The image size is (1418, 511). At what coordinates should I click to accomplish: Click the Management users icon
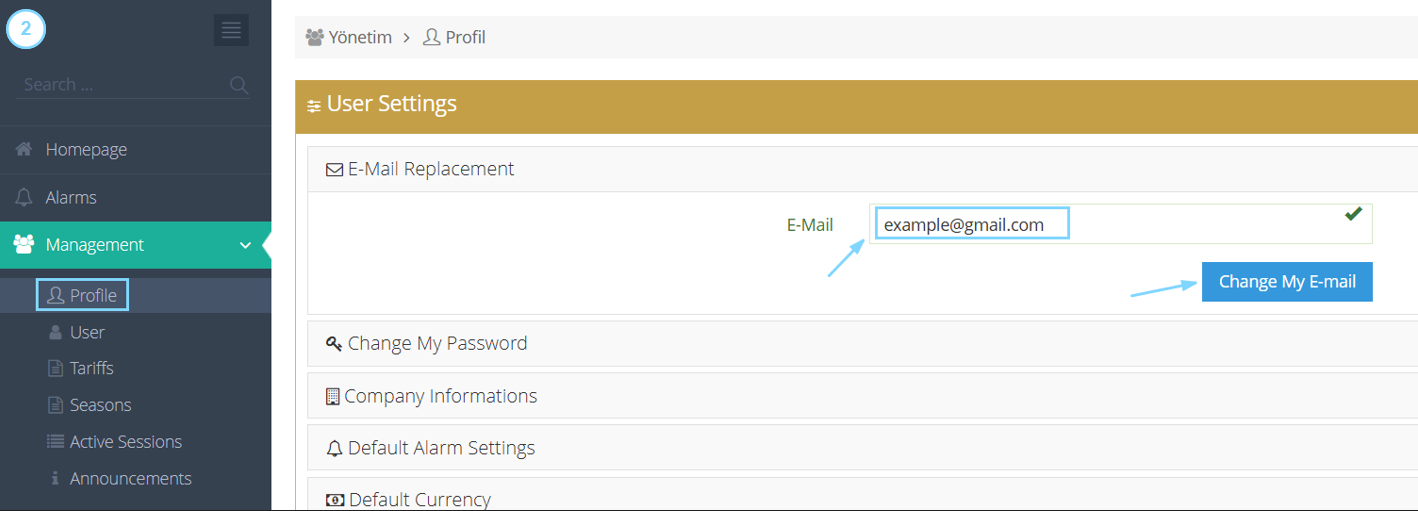24,245
